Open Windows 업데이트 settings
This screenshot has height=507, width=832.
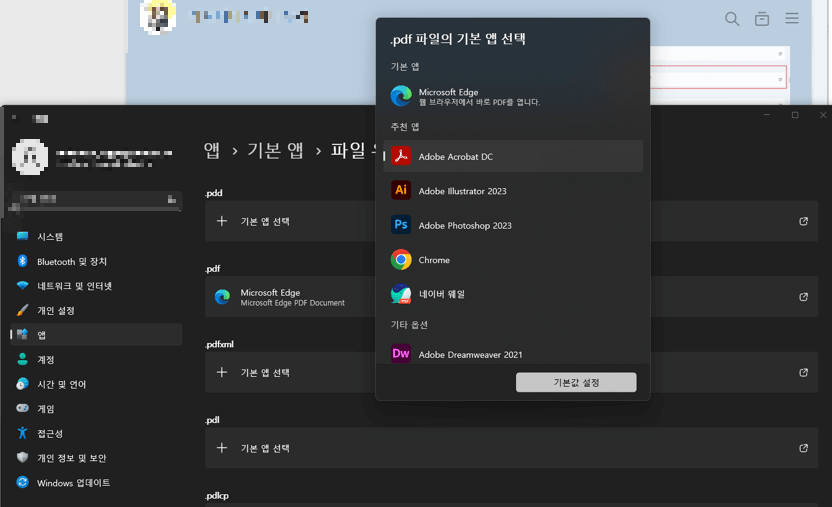[x=96, y=483]
